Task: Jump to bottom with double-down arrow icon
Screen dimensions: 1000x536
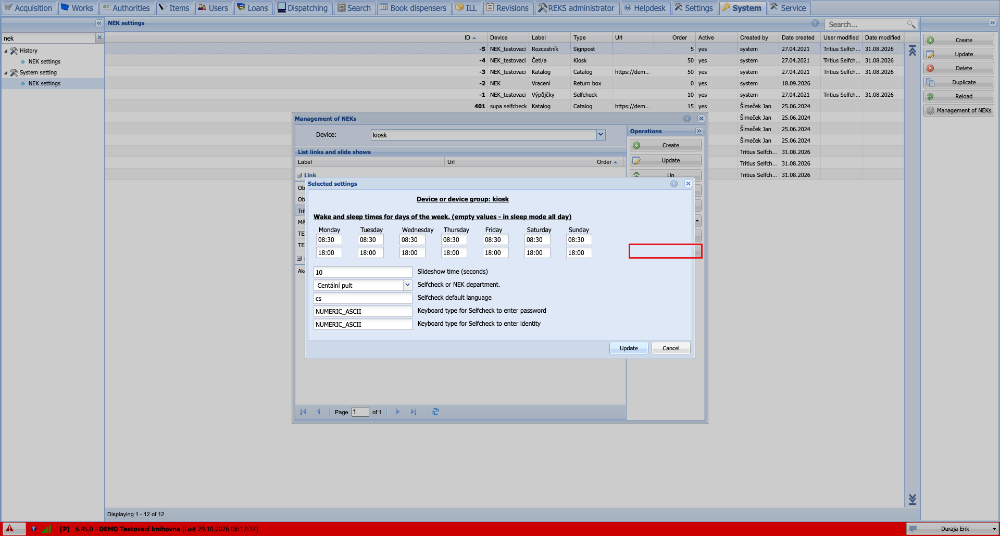Action: tap(911, 499)
